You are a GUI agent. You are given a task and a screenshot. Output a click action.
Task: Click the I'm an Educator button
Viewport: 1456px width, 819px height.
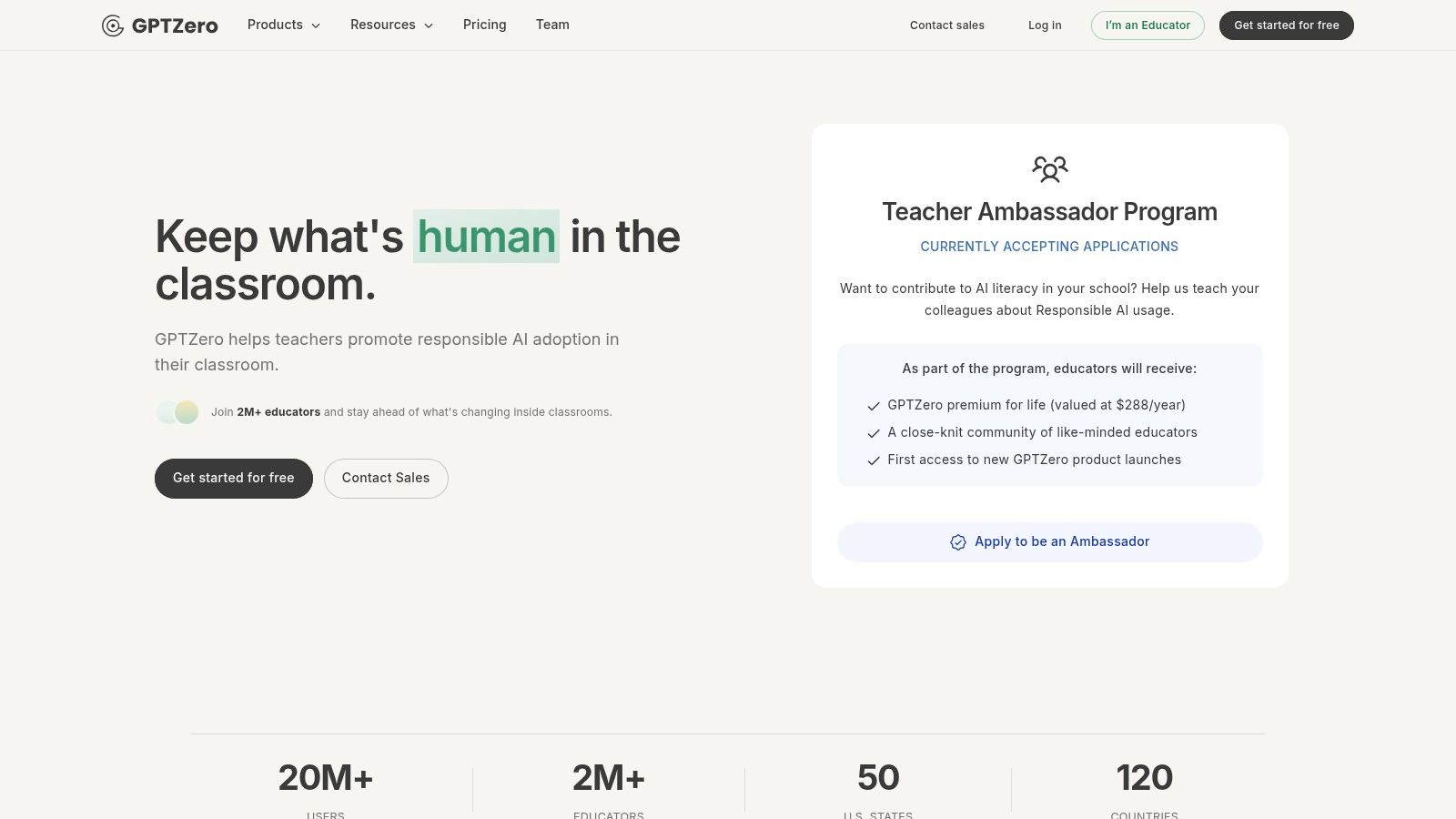point(1148,25)
